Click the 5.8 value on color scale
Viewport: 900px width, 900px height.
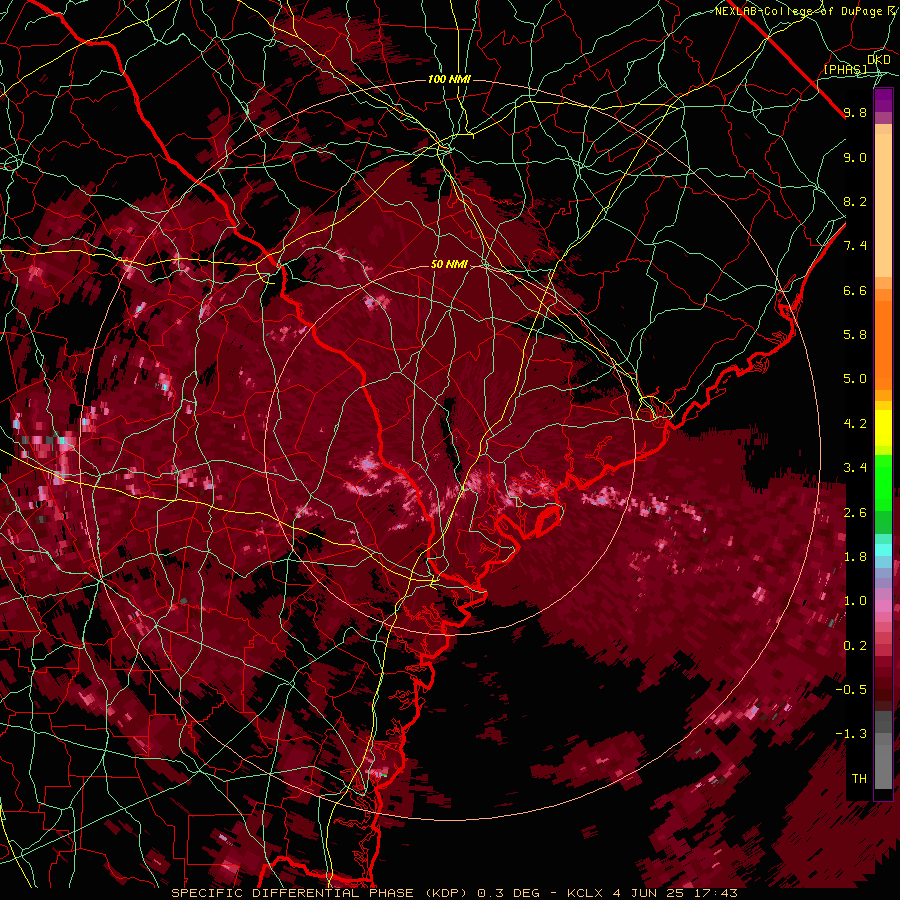[855, 335]
